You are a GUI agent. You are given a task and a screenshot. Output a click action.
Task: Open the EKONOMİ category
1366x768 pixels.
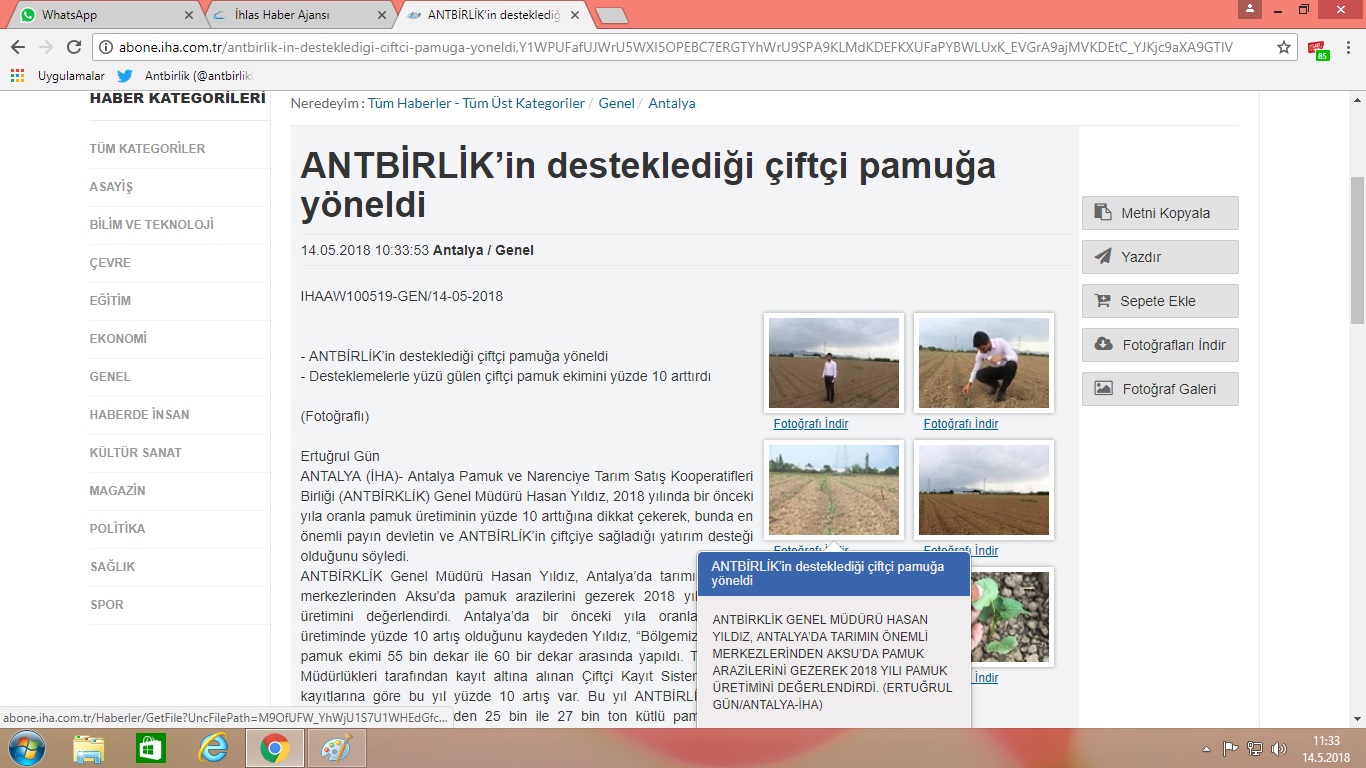click(x=118, y=339)
